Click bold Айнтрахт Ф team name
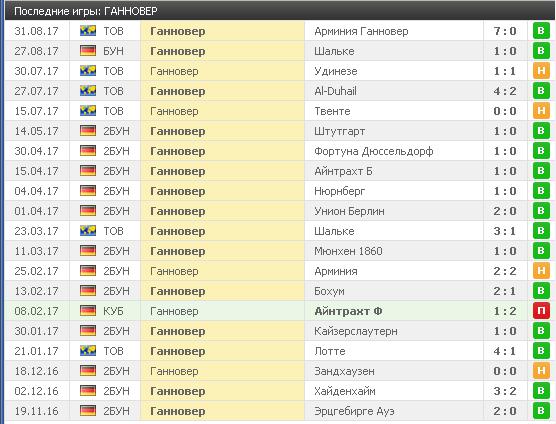This screenshot has width=556, height=424. [x=348, y=311]
